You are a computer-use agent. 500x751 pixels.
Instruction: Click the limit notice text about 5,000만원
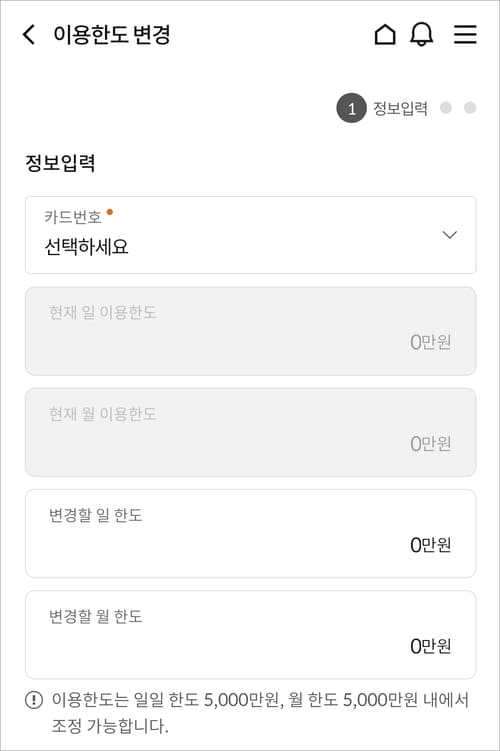coord(260,713)
